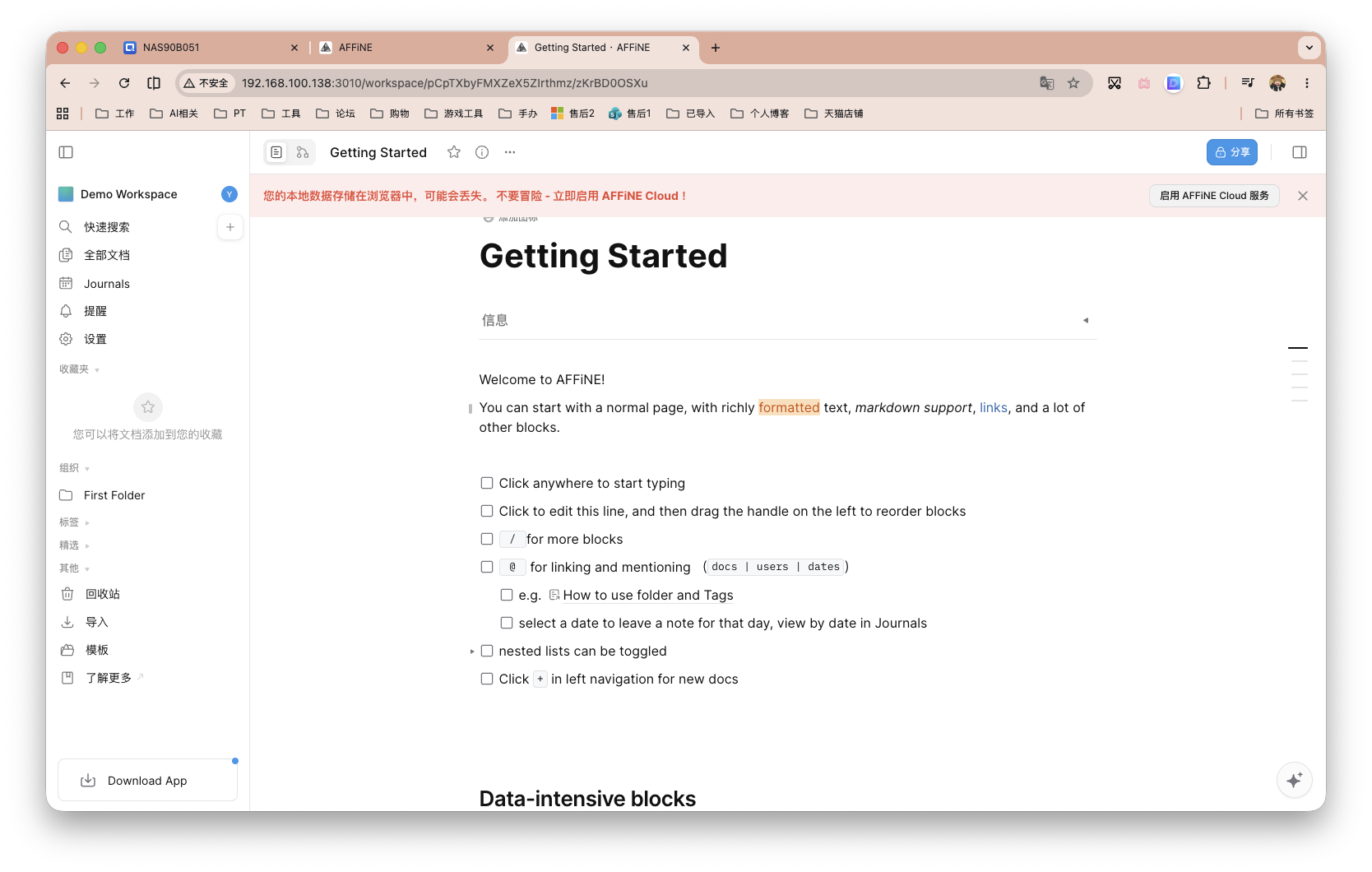Click the blue share button

1232,152
